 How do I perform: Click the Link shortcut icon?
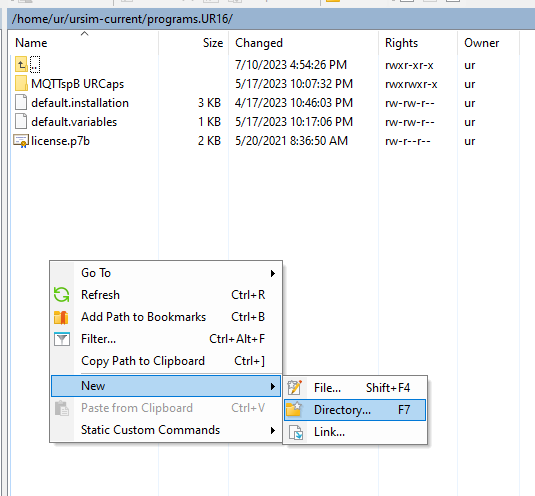(x=295, y=432)
